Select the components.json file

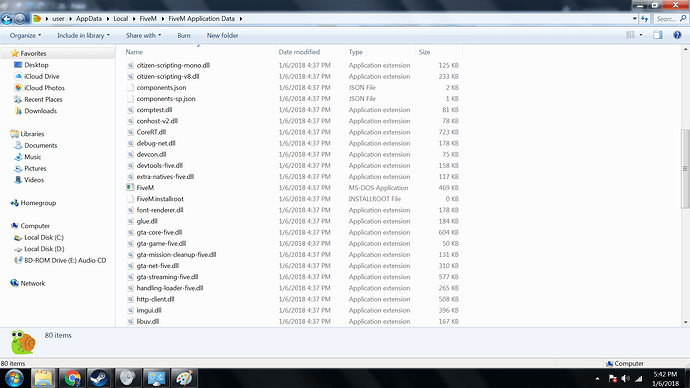coord(161,88)
